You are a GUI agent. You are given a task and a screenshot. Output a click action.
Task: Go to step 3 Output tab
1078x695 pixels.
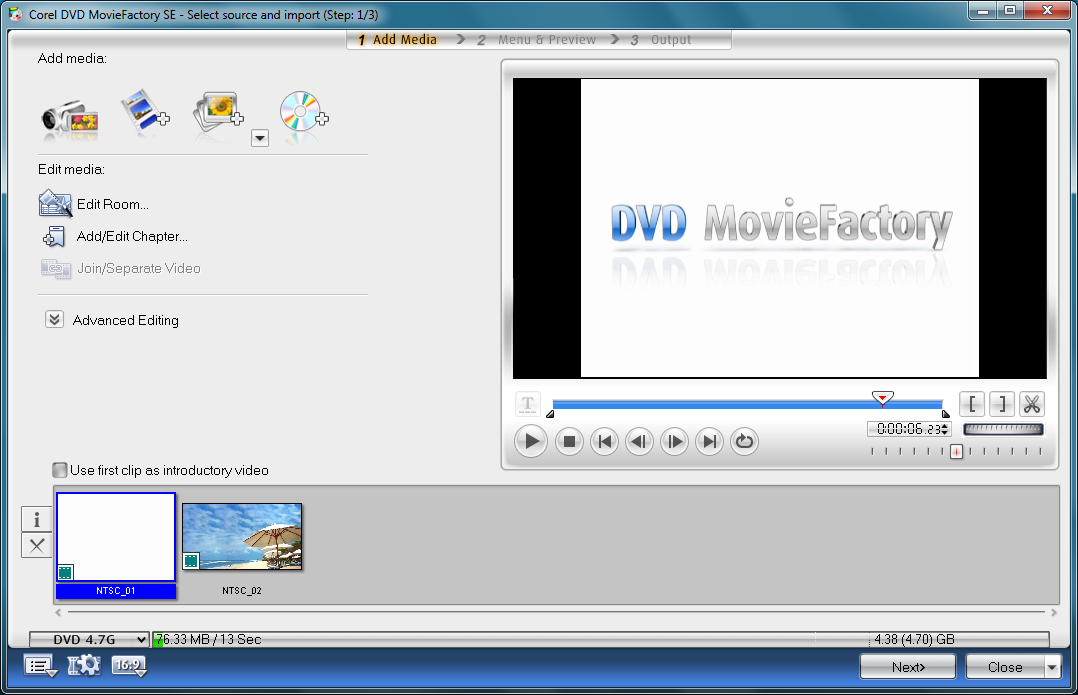[x=661, y=40]
